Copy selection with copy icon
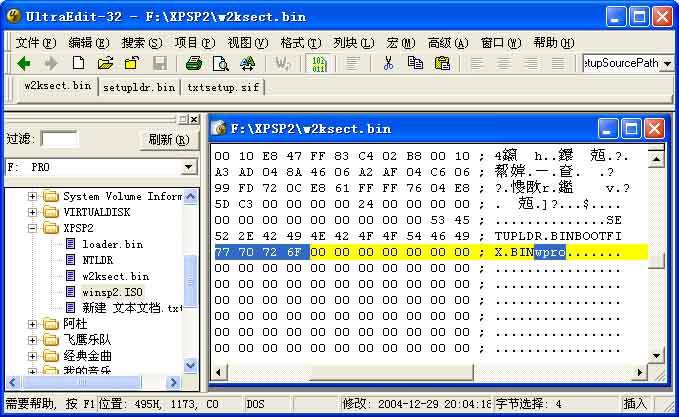Screen dimensions: 679x417 [415, 64]
